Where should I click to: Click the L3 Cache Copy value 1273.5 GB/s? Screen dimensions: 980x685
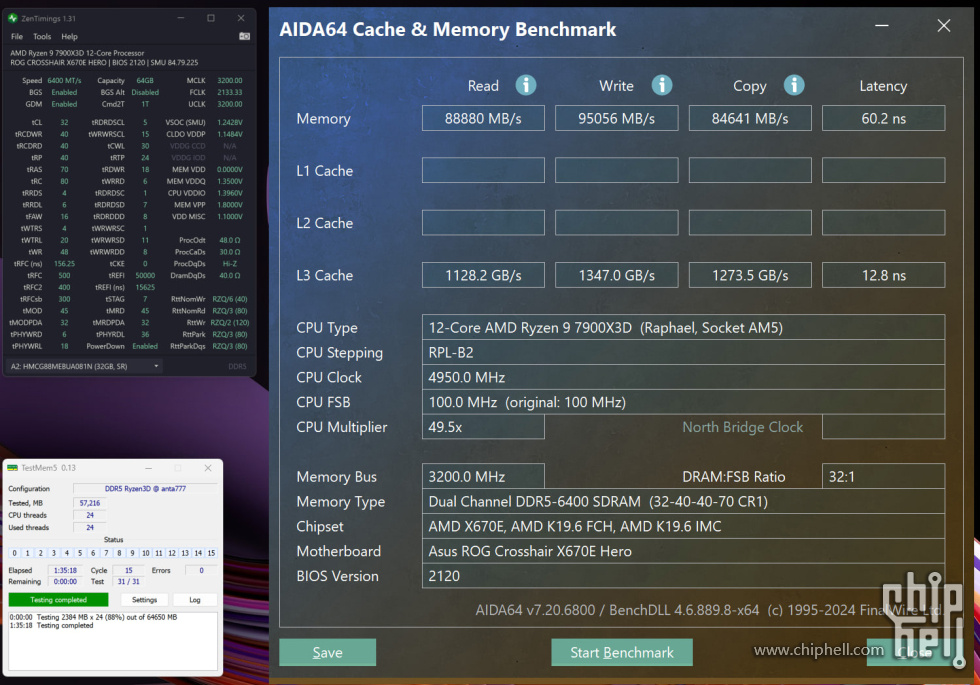pos(750,275)
